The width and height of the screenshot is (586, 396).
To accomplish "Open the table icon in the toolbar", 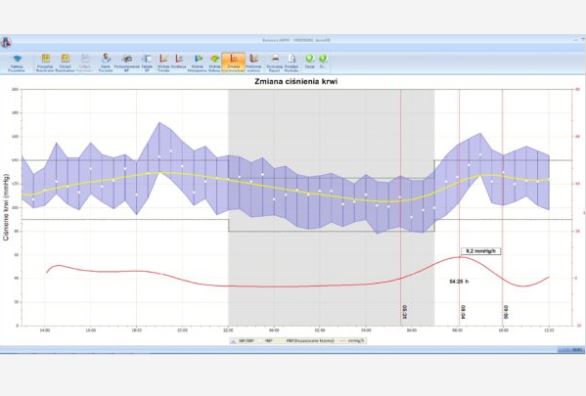I will pos(147,59).
